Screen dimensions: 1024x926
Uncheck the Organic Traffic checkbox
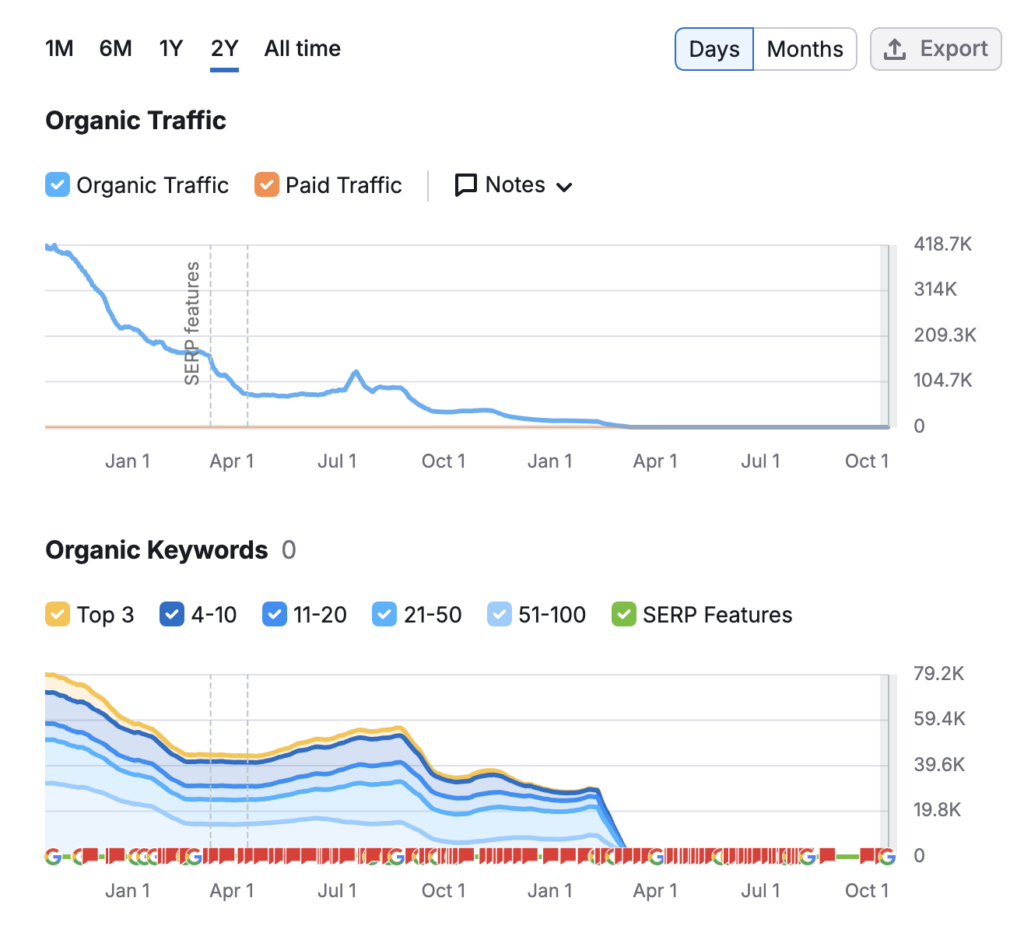[x=58, y=185]
